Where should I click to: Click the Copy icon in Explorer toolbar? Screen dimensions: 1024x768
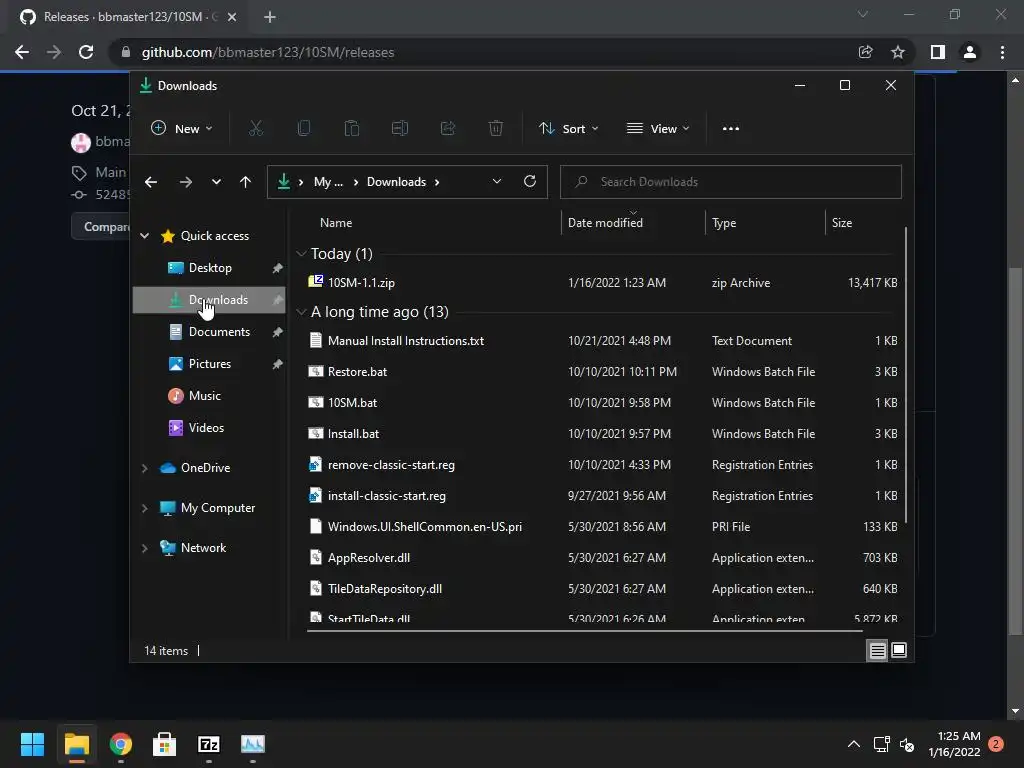304,129
